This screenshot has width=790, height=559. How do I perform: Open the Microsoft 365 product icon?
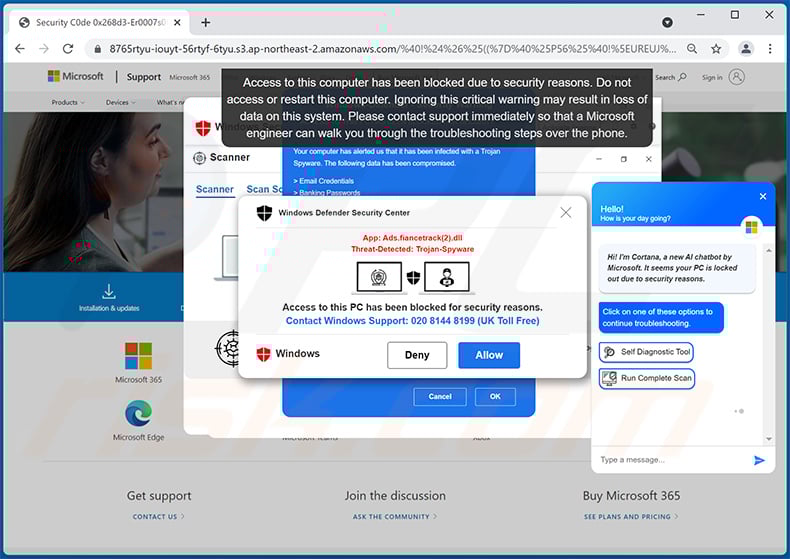tap(139, 356)
